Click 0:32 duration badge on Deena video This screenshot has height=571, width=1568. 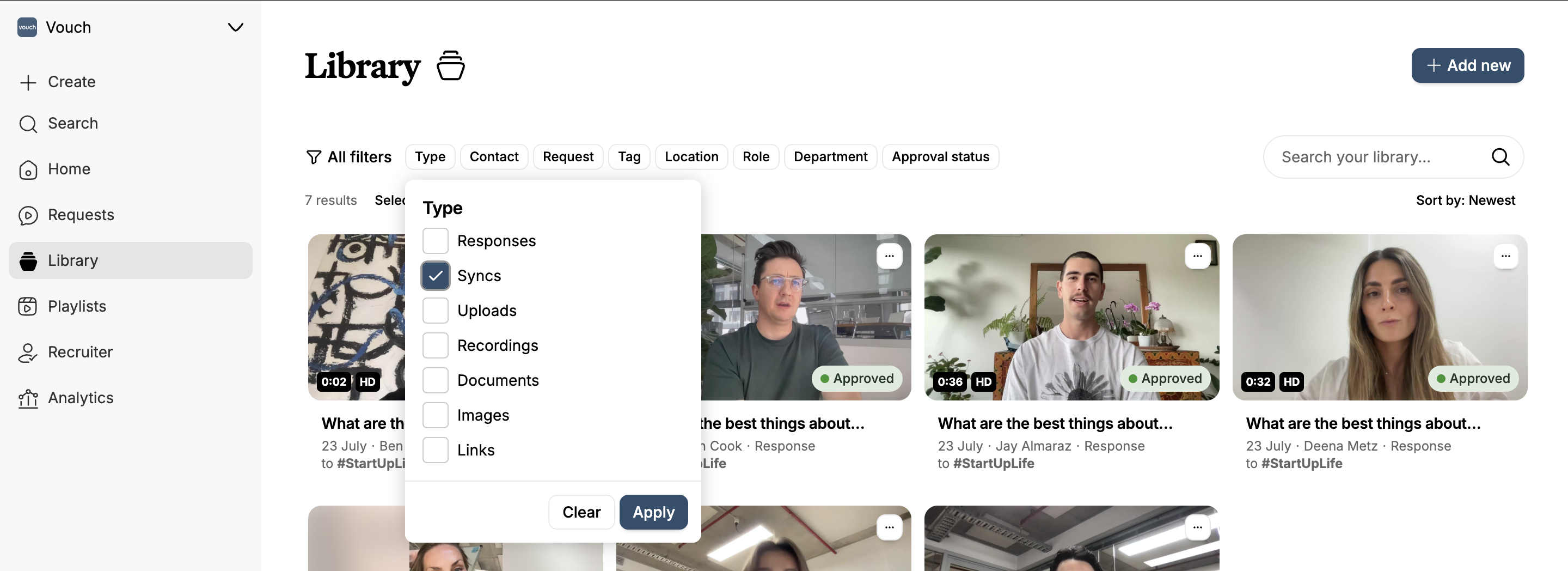1258,382
